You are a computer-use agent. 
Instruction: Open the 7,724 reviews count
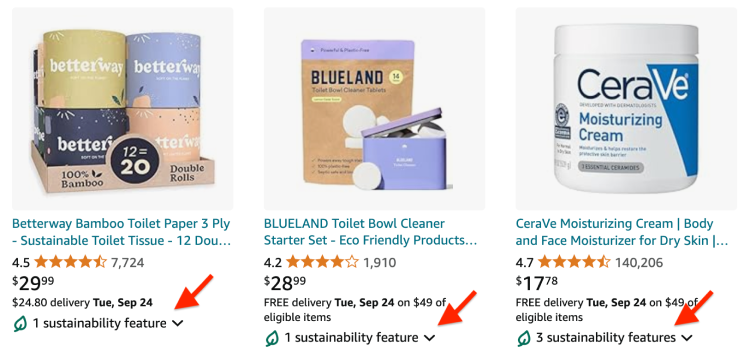coord(127,262)
